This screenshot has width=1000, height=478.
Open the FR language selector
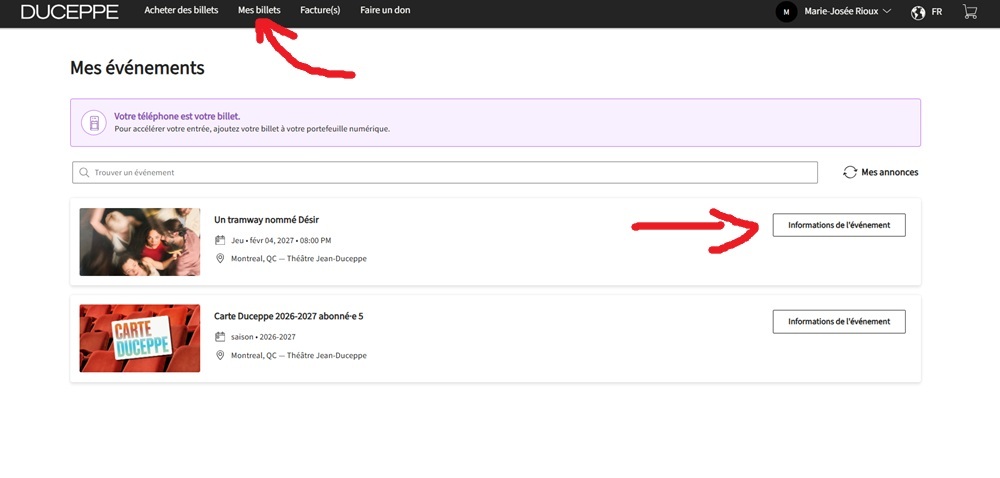pyautogui.click(x=936, y=12)
